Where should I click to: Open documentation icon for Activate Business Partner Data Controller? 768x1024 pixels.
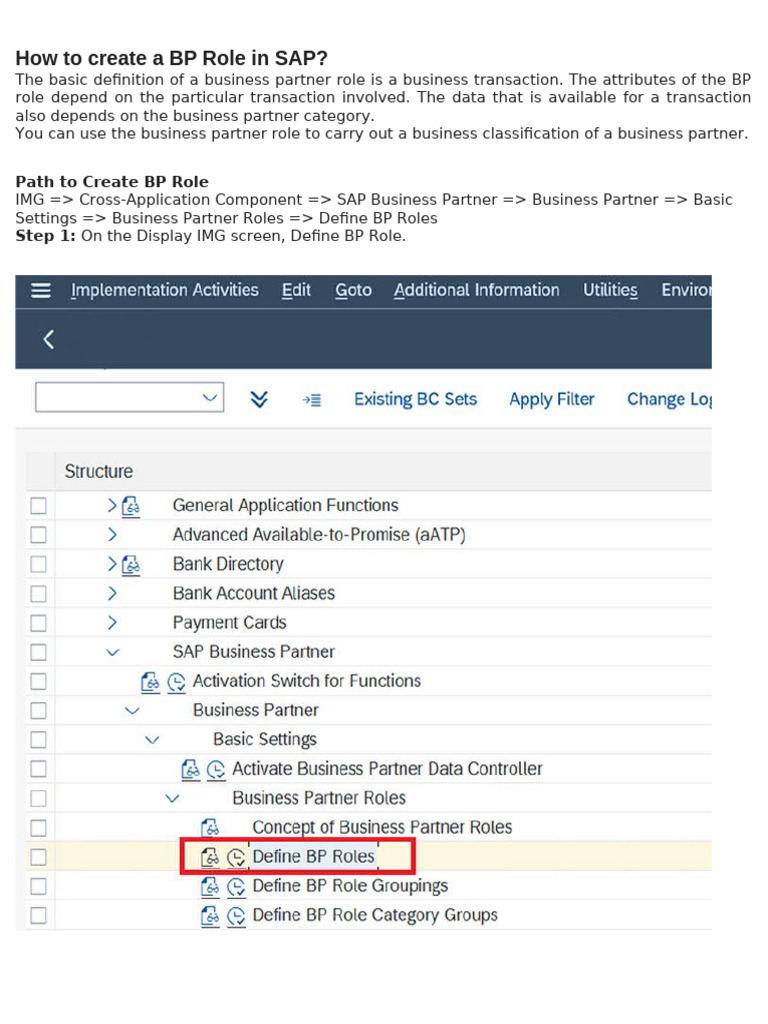click(x=191, y=770)
